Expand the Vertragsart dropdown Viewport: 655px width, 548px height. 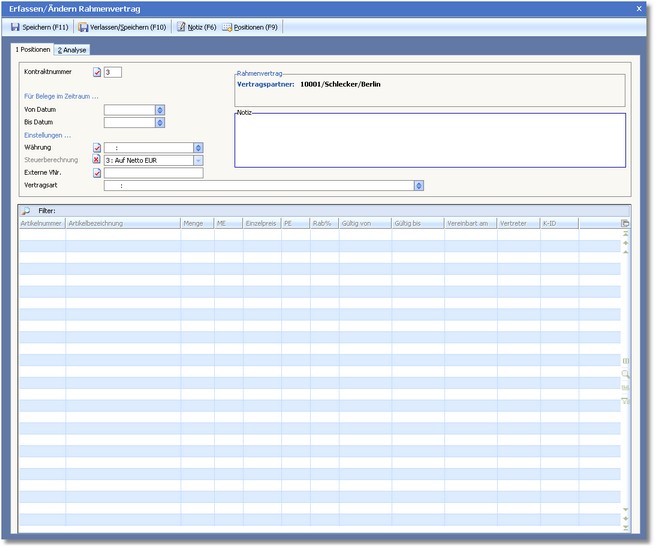(419, 185)
